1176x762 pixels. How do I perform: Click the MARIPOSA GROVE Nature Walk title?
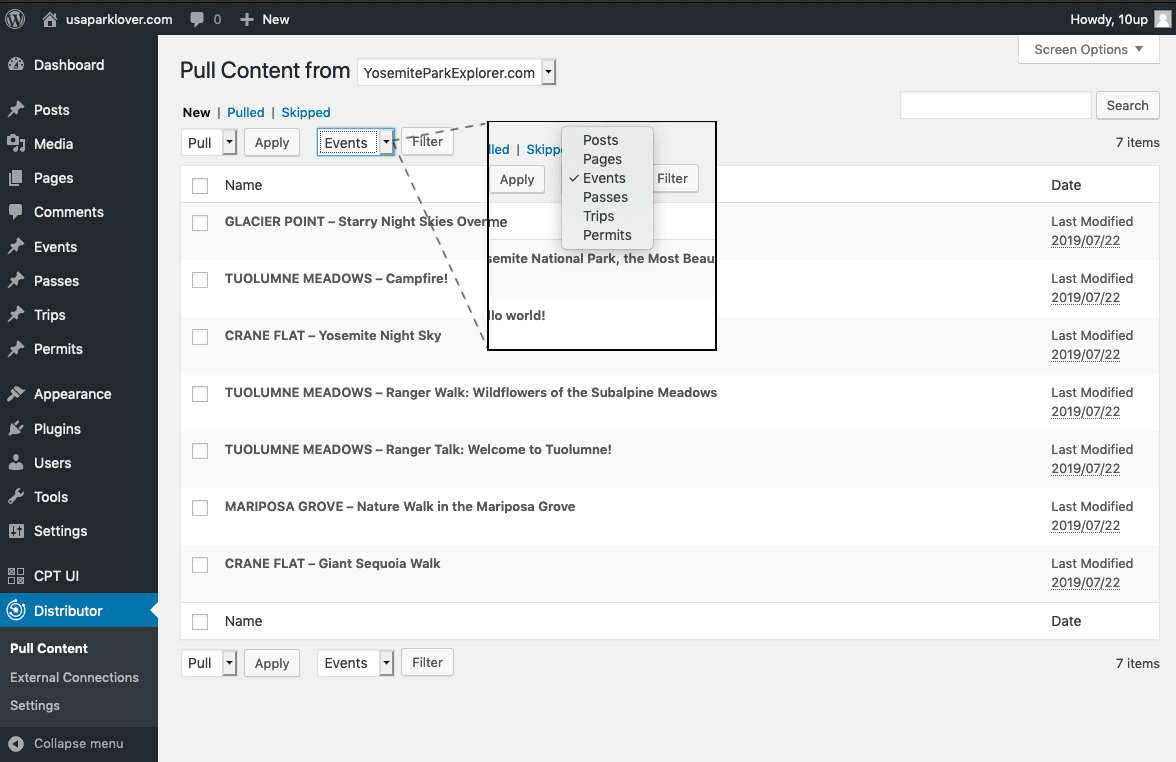point(400,506)
